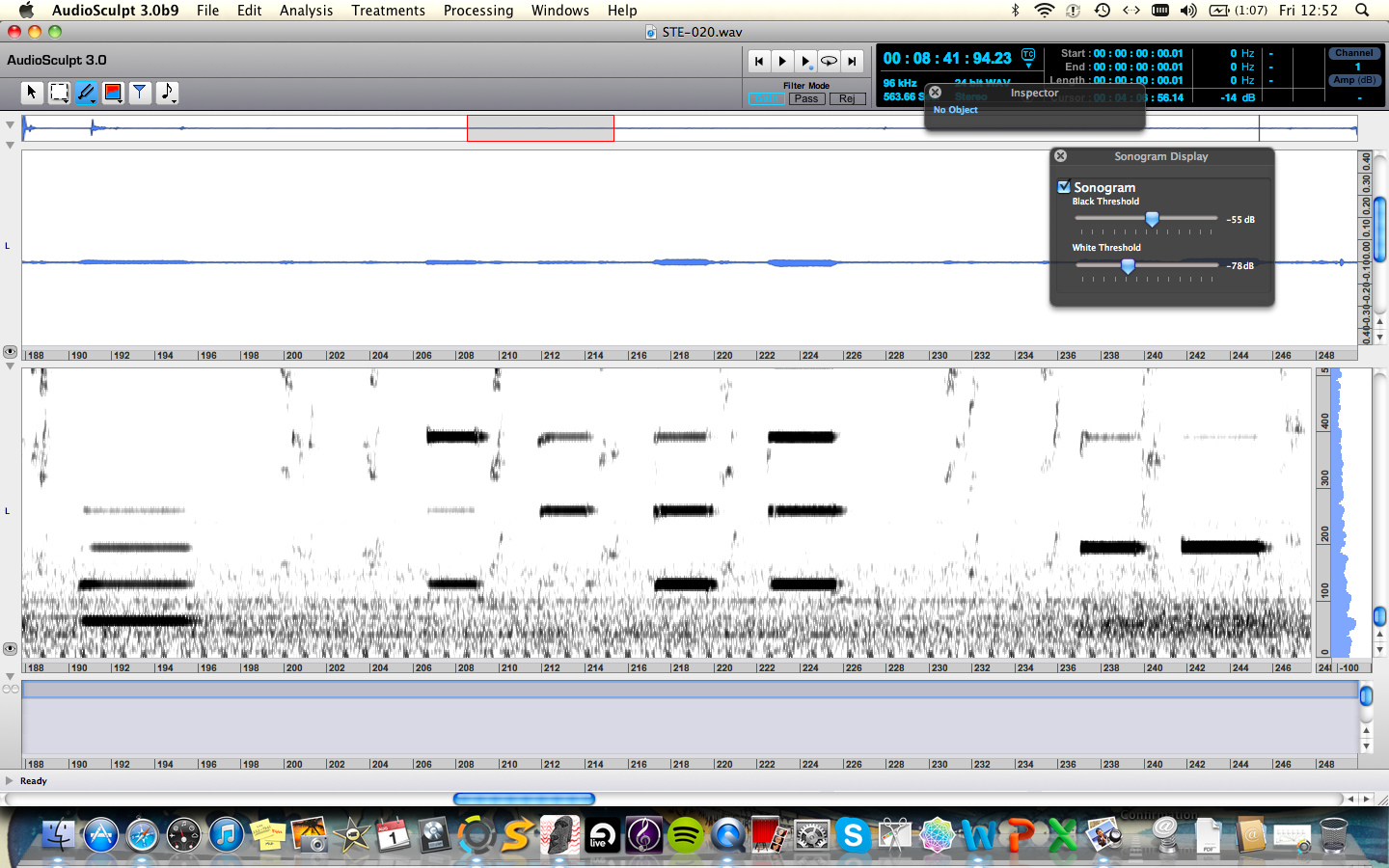Collapse the overview waveform disclosure triangle

click(10, 124)
